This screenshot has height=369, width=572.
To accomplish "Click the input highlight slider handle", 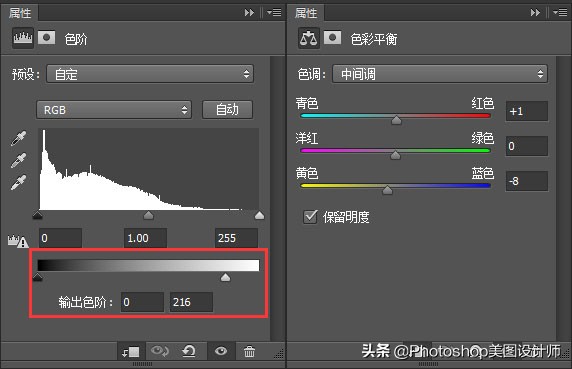I will [259, 215].
